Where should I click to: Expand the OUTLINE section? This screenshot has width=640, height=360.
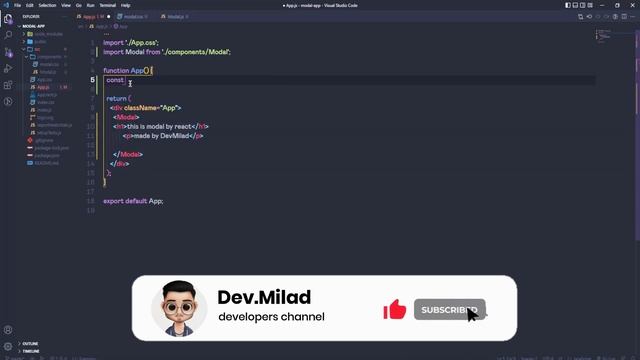coord(30,344)
